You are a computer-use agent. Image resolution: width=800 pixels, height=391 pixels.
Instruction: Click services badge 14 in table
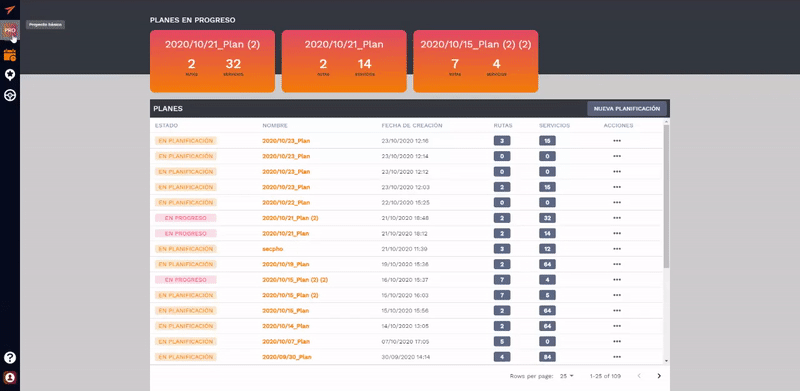coord(547,233)
